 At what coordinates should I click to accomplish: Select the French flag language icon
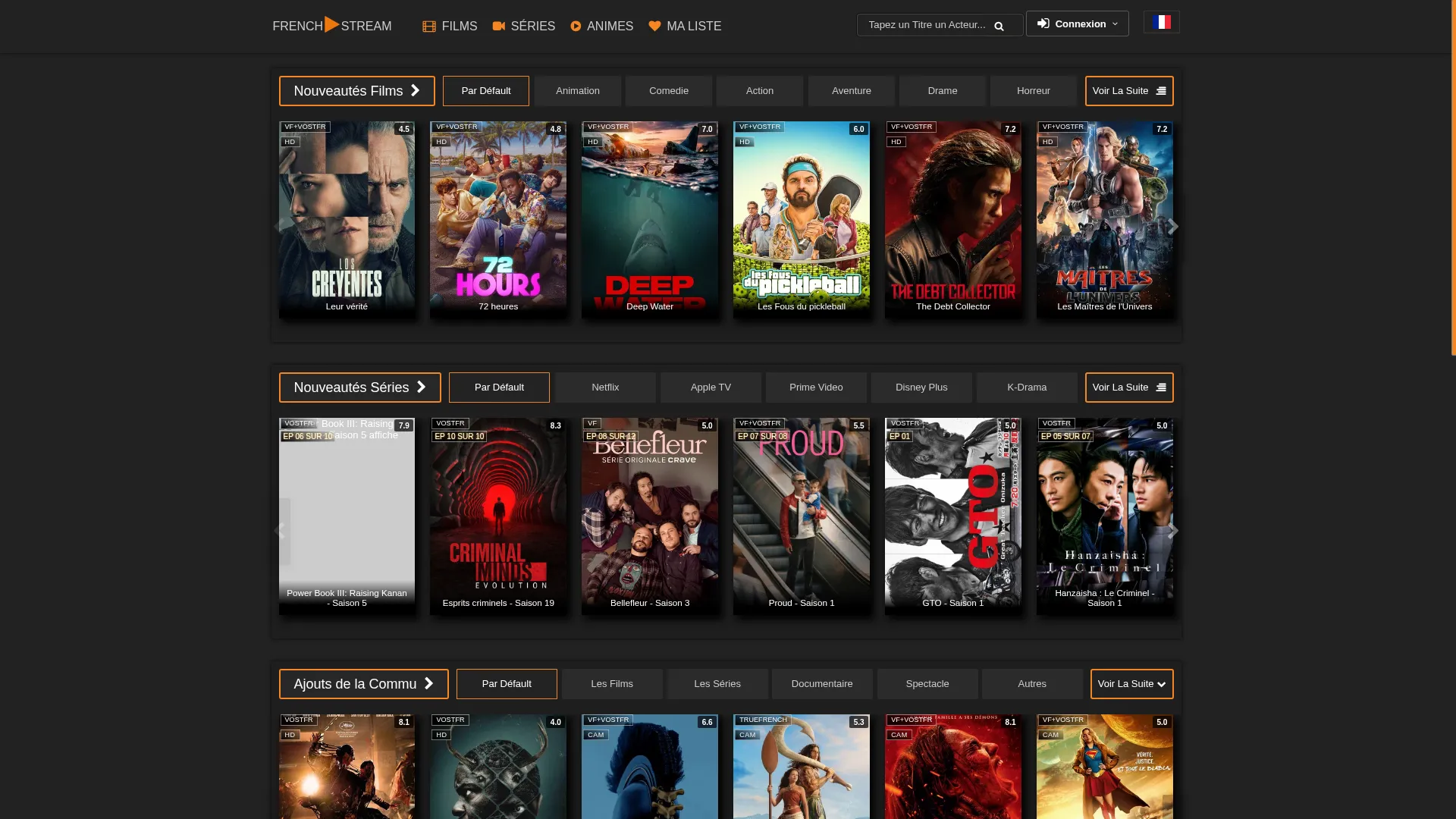(1162, 22)
